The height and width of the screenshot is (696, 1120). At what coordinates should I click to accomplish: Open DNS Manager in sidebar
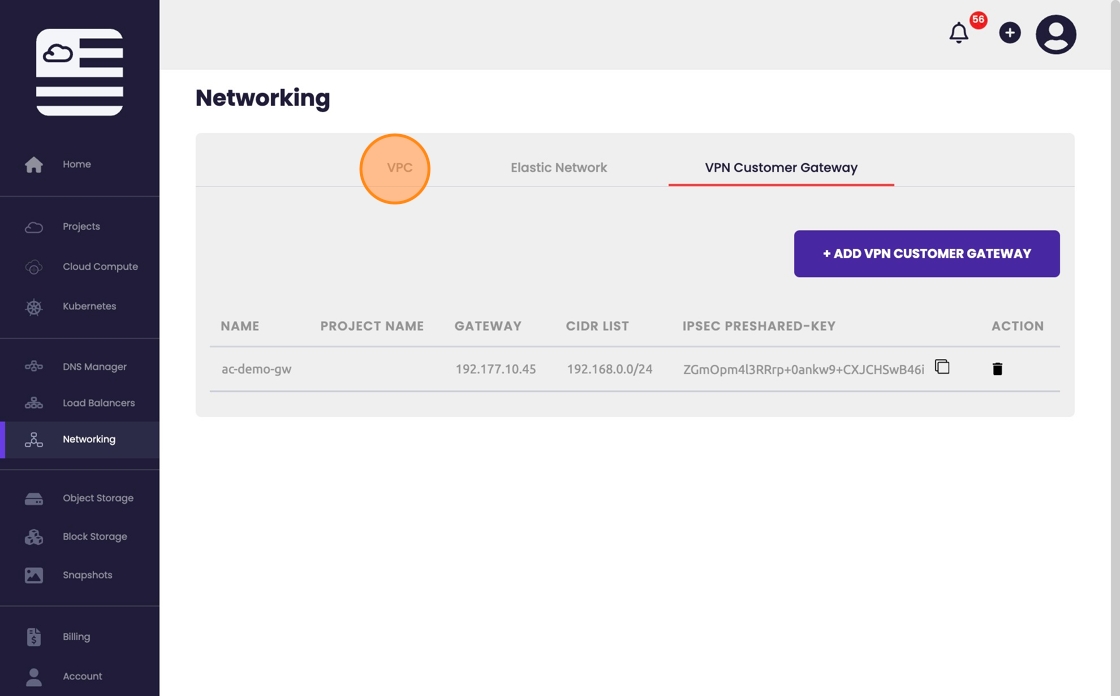tap(94, 367)
